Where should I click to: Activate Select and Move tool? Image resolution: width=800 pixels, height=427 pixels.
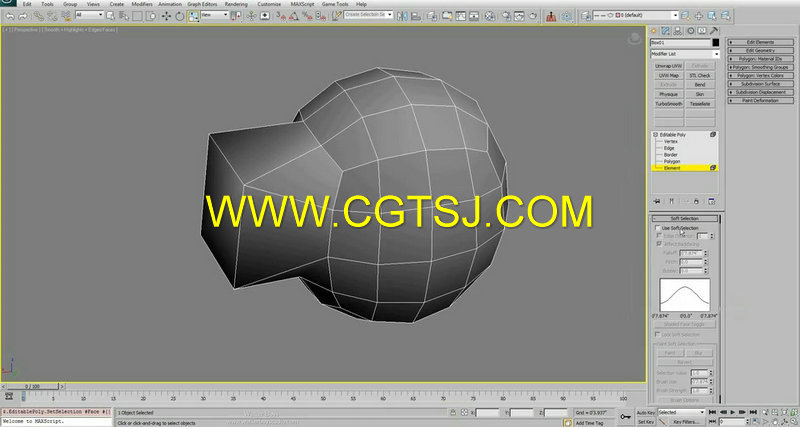click(166, 16)
